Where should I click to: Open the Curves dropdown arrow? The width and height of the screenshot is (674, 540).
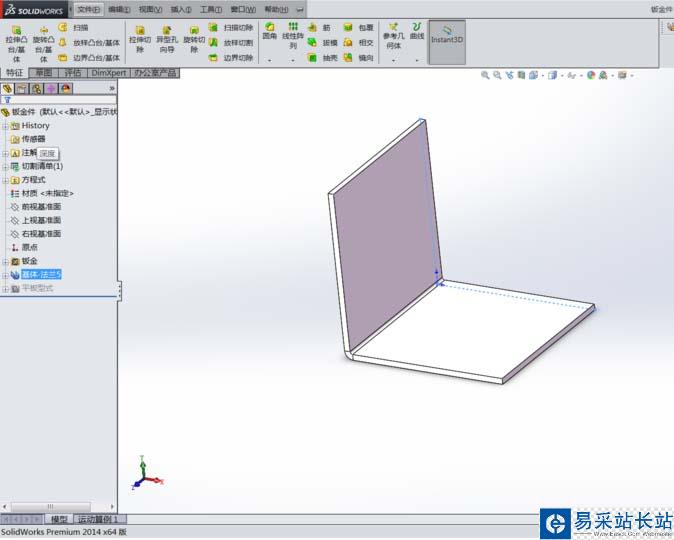417,61
